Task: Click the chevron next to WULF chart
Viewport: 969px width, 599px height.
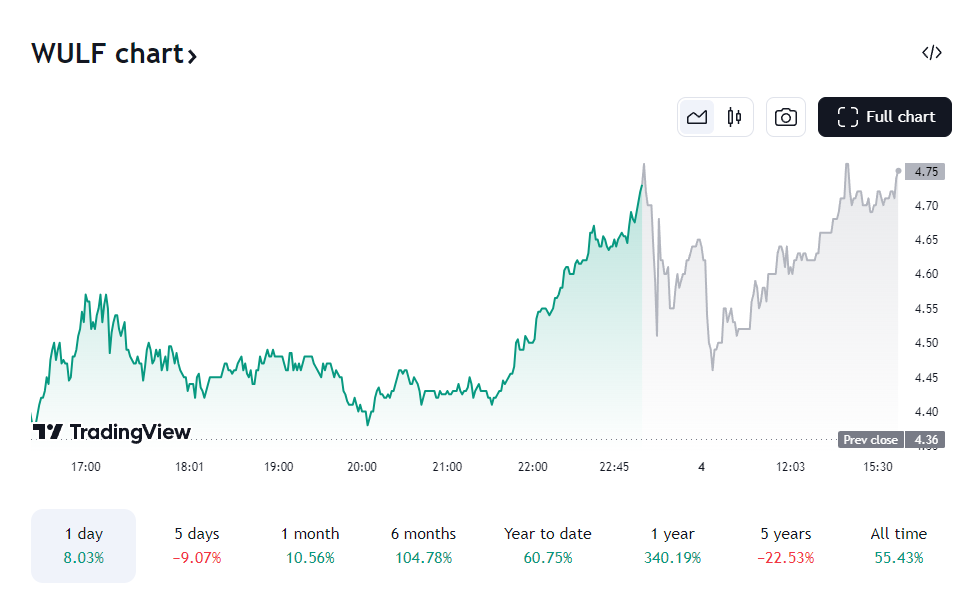Action: click(191, 55)
